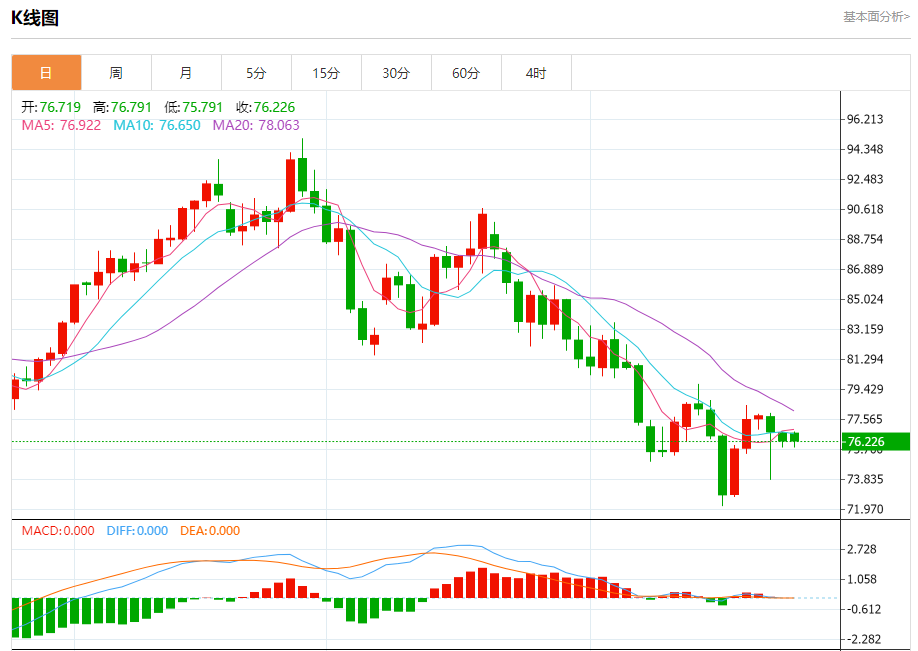Choose the 30分 interval tab

pos(396,73)
